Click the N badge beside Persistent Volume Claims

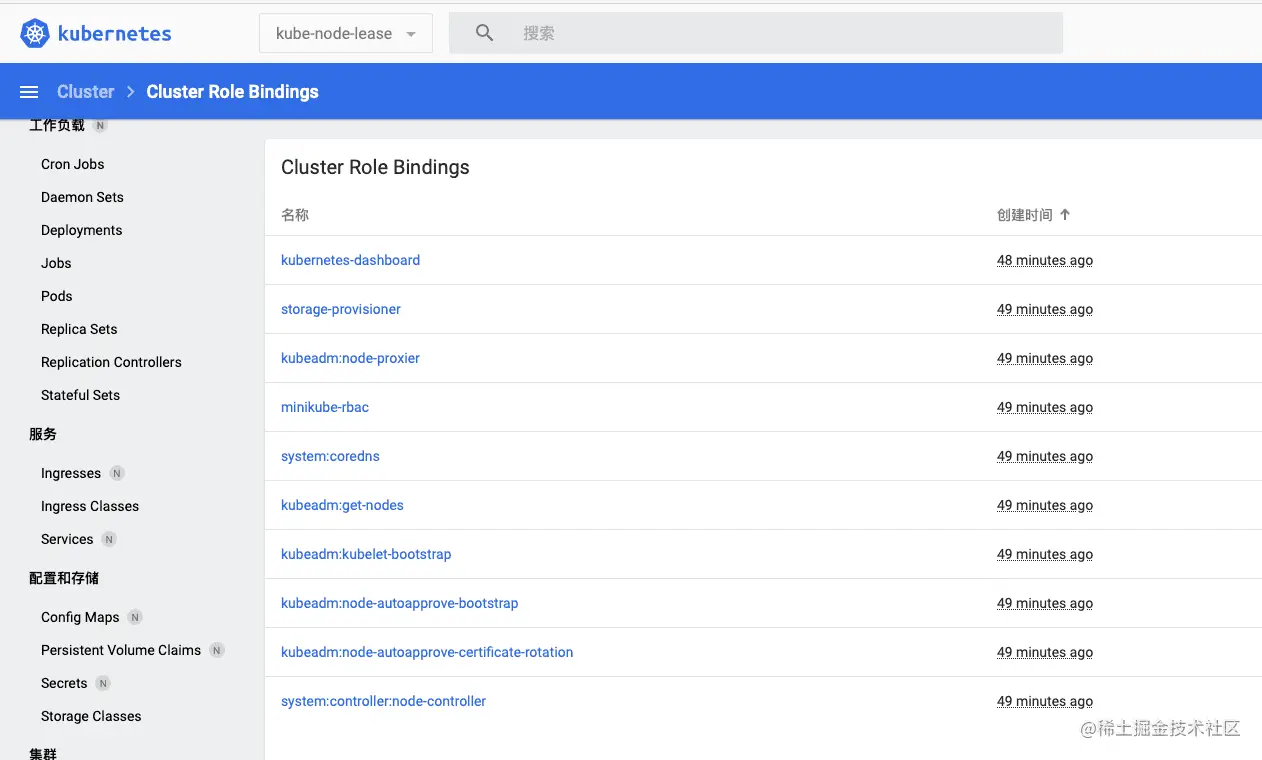pyautogui.click(x=217, y=650)
